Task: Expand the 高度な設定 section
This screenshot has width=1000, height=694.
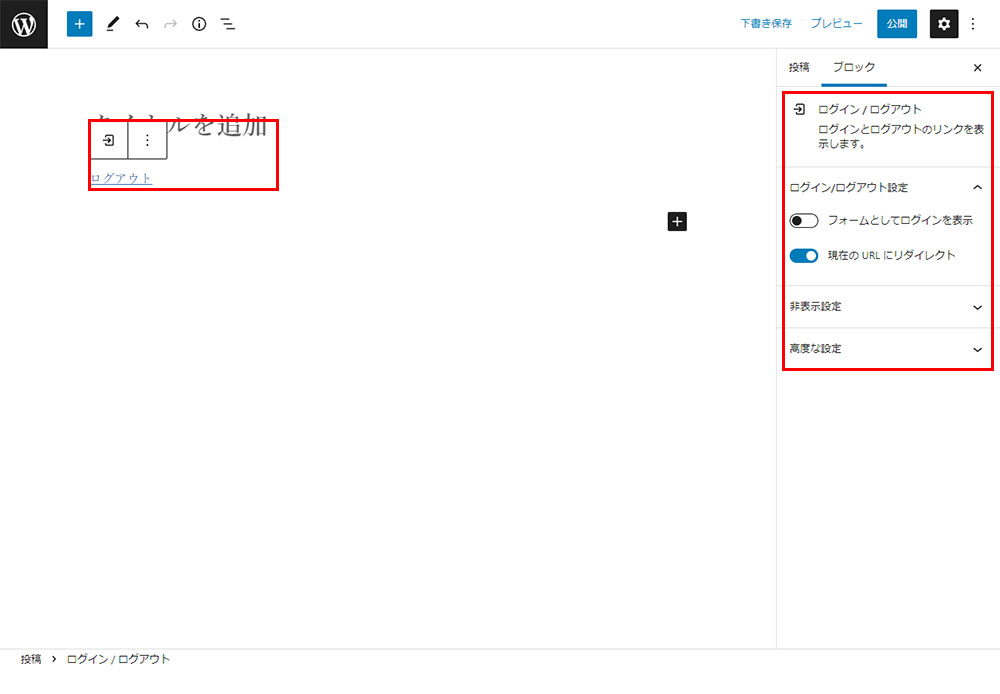Action: tap(977, 349)
